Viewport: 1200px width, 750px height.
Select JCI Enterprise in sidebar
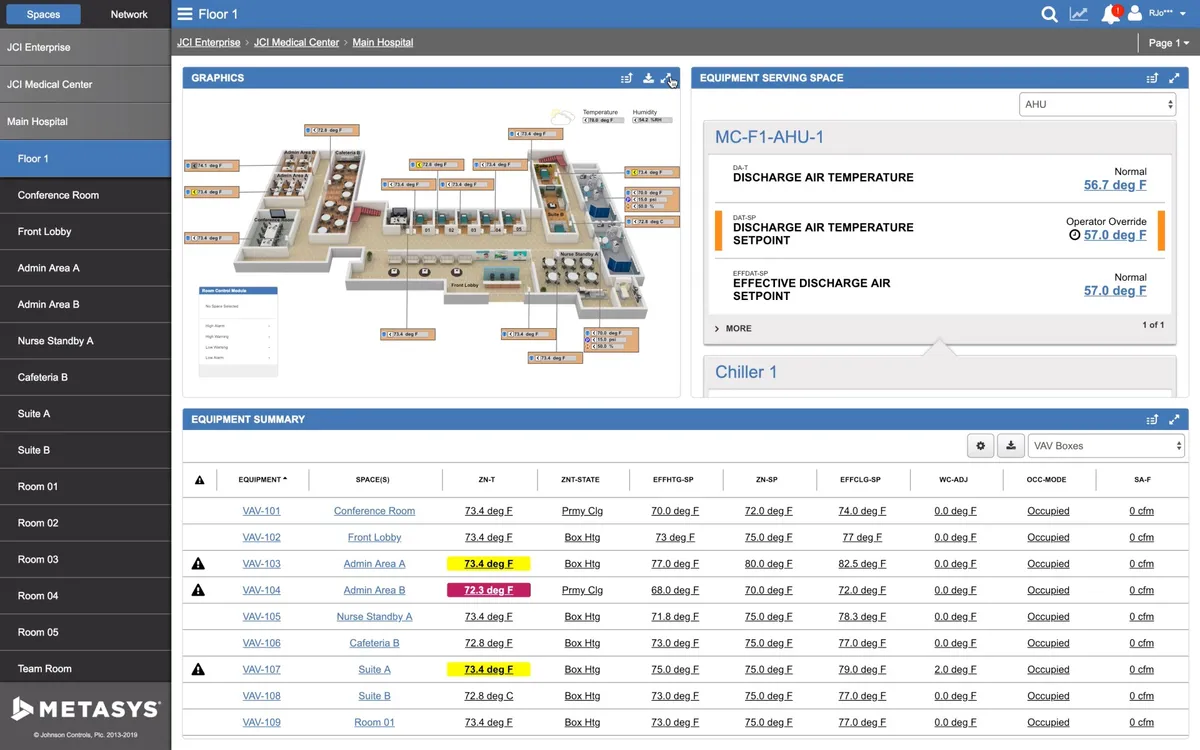tap(85, 47)
